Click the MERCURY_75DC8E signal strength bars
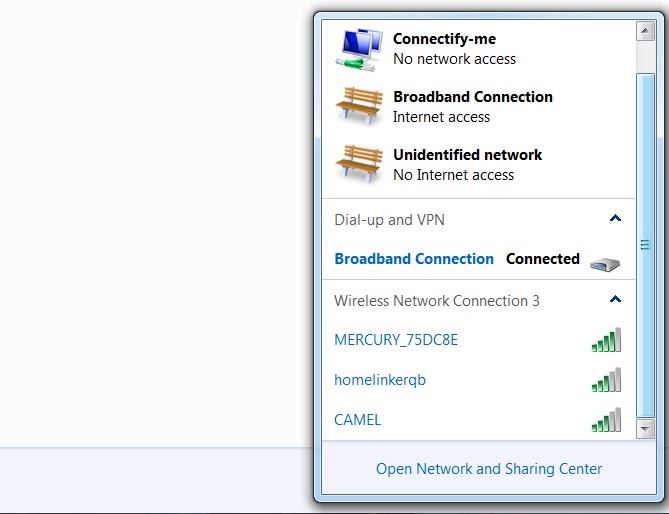The height and width of the screenshot is (514, 669). click(x=605, y=340)
